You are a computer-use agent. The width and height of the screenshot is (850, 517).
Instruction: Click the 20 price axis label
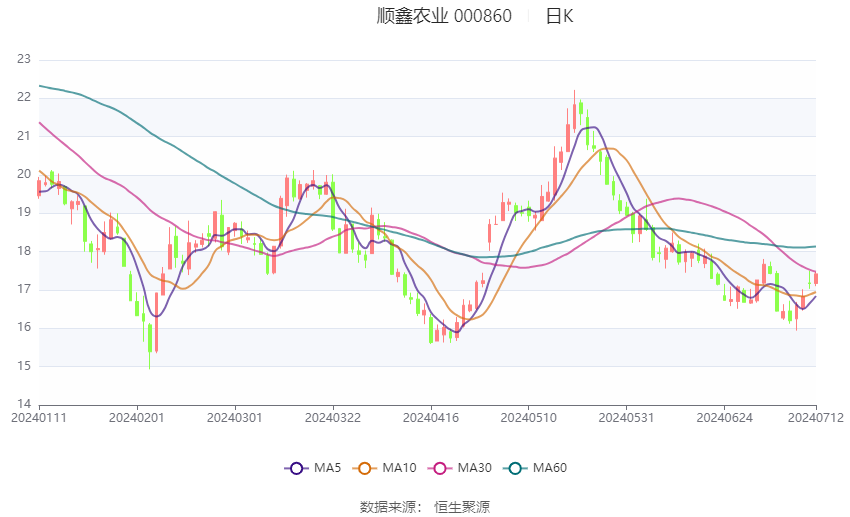[24, 174]
